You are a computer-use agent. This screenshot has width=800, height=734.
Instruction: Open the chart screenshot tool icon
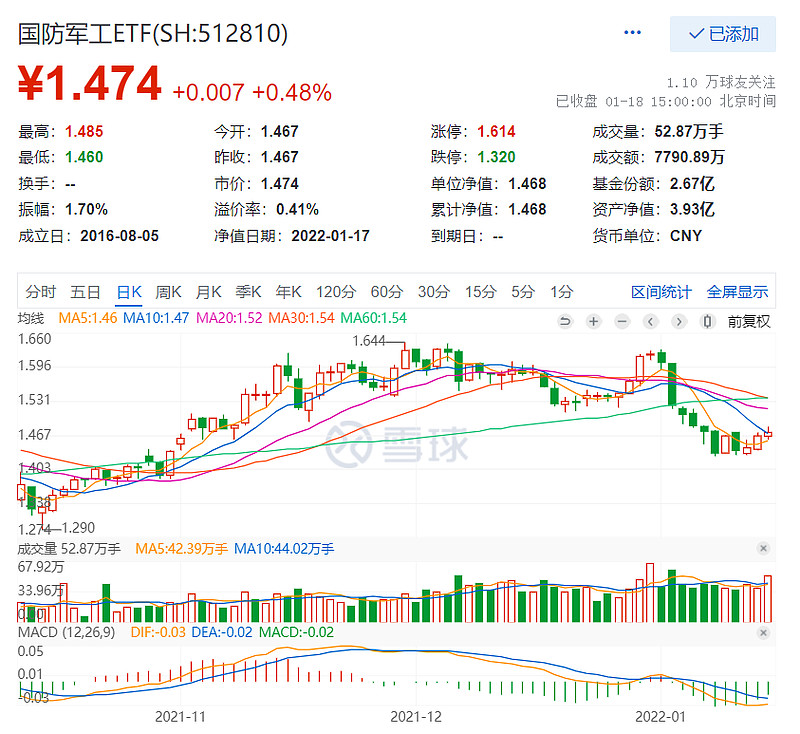(x=707, y=322)
